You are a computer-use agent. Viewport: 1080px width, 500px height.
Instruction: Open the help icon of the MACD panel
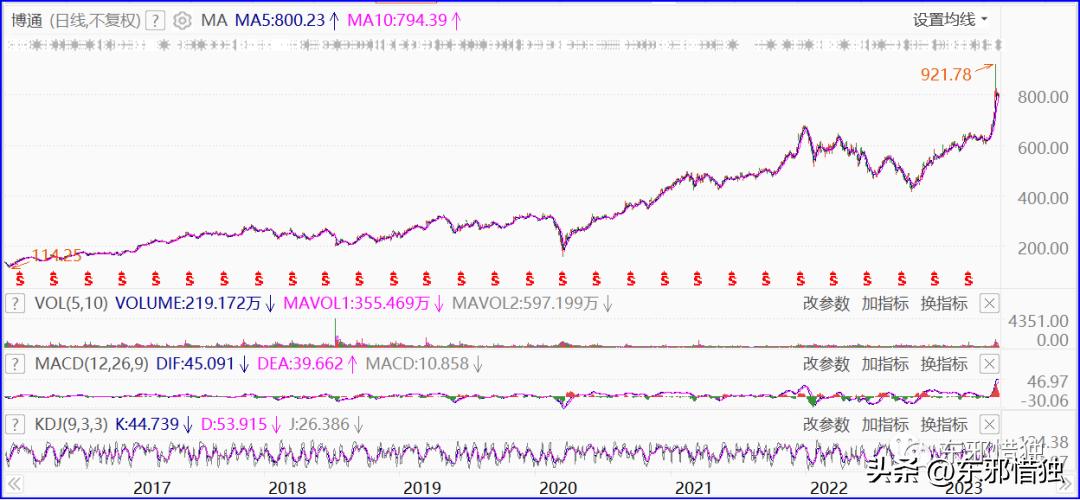(x=15, y=364)
